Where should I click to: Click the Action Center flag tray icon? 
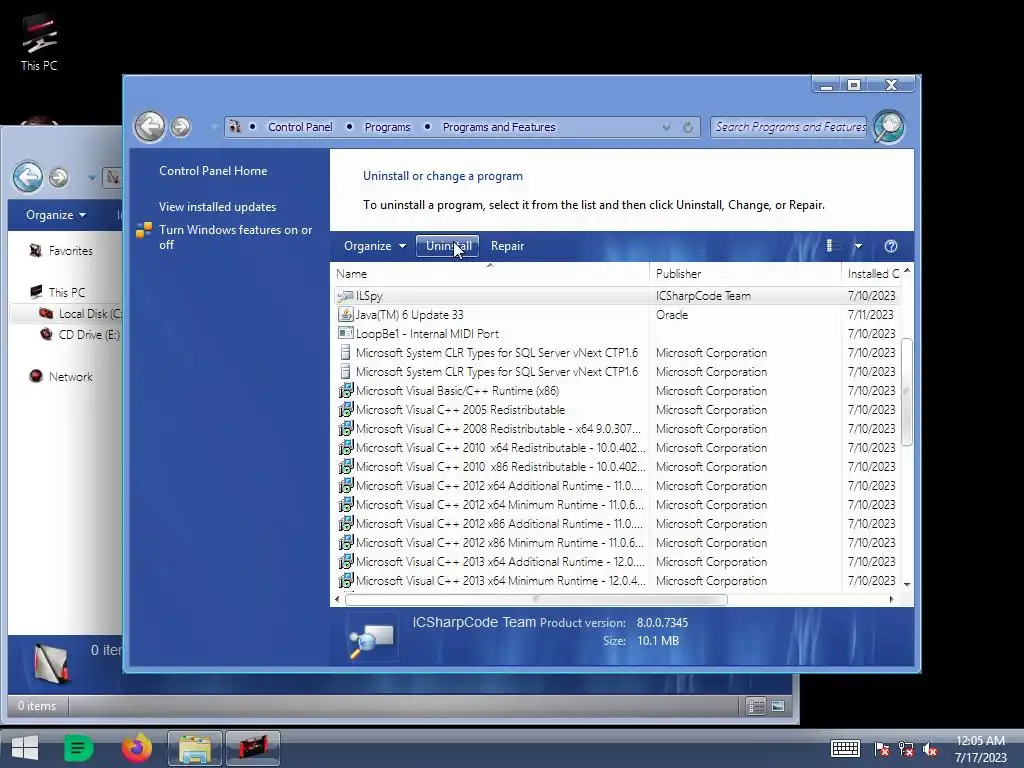882,749
